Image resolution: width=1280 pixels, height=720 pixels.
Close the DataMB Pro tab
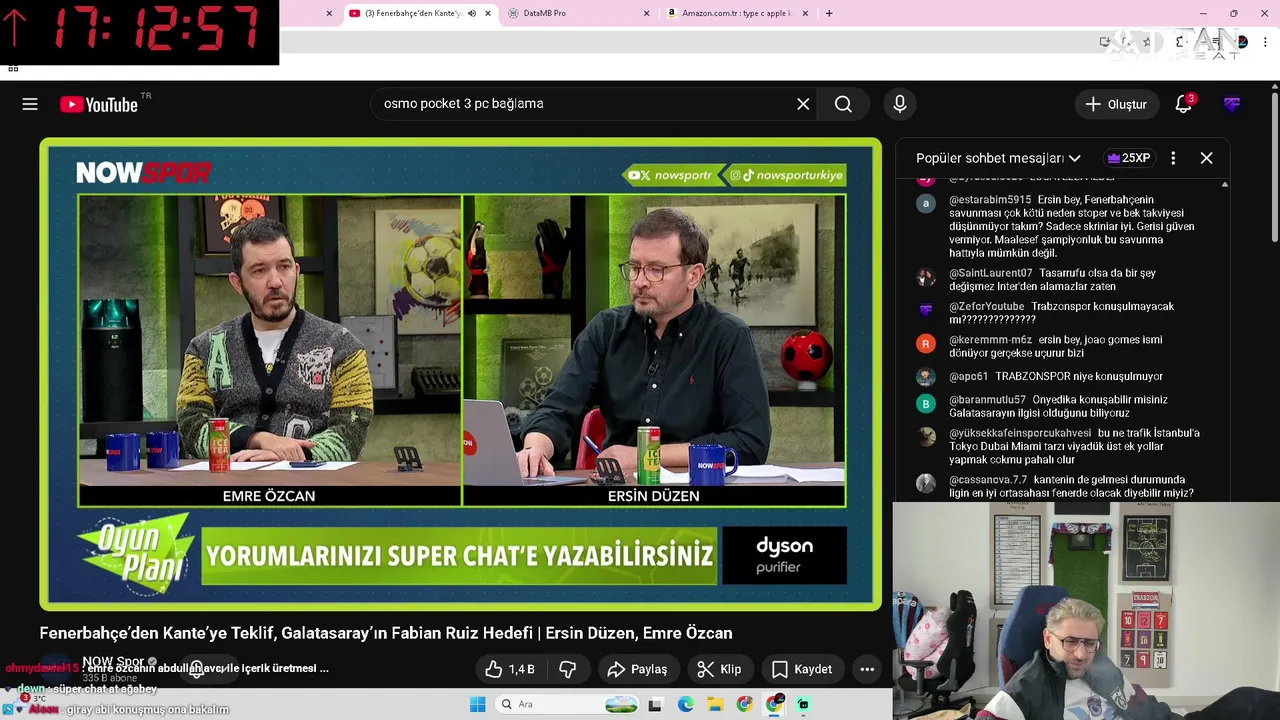(646, 13)
